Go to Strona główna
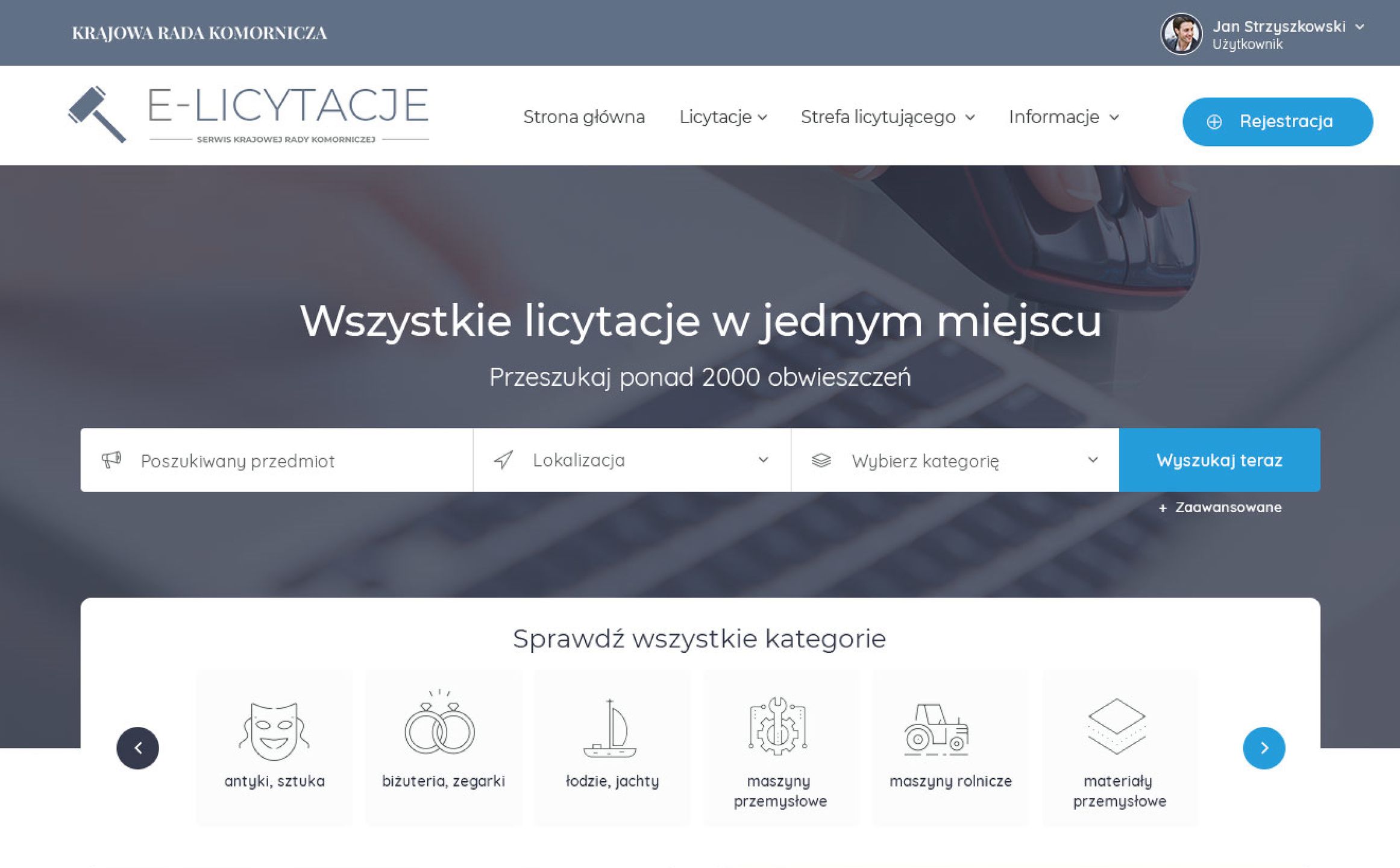The image size is (1400, 868). click(x=583, y=117)
